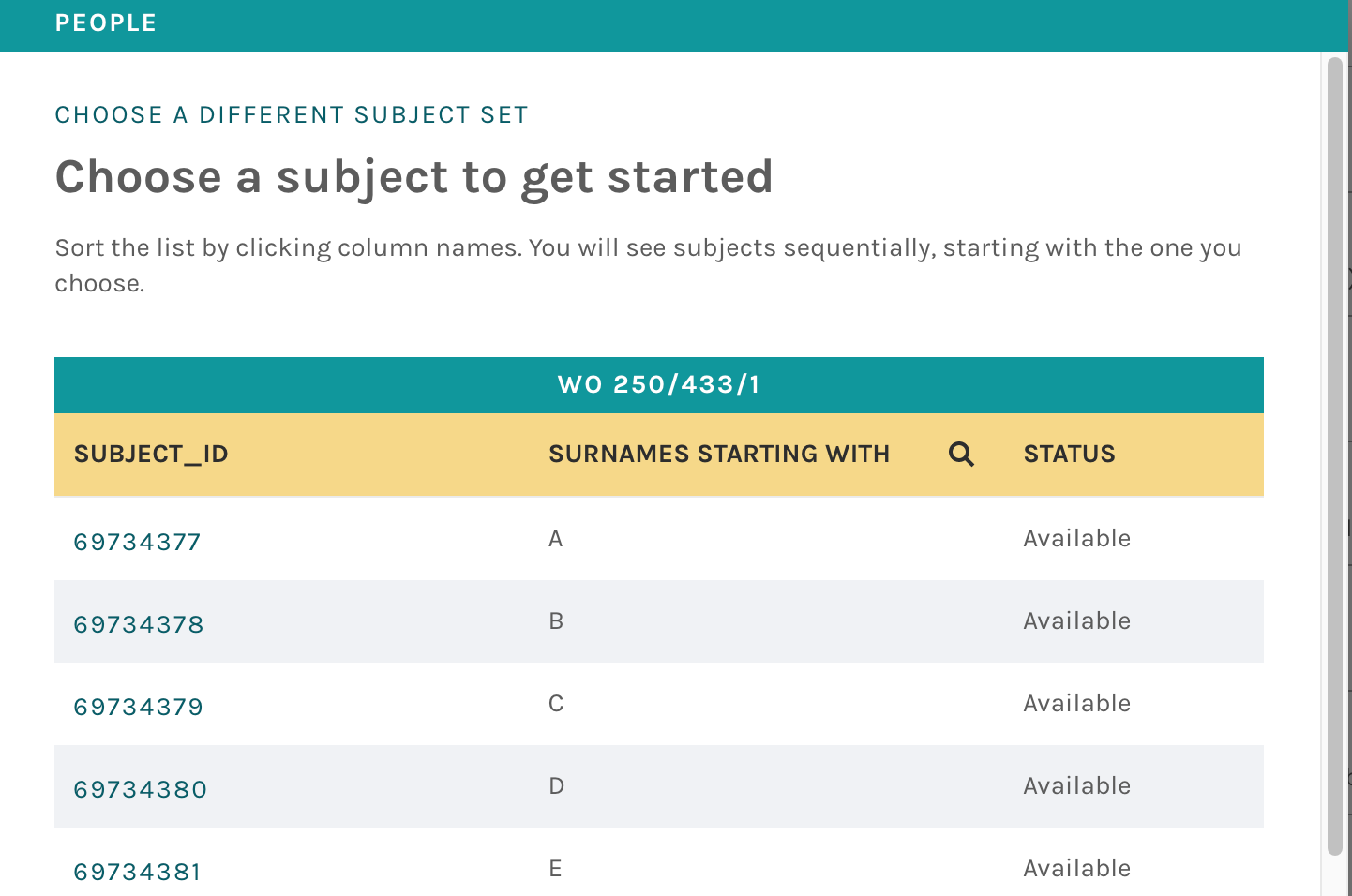Image resolution: width=1352 pixels, height=896 pixels.
Task: Select subject 69734379
Action: pyautogui.click(x=139, y=708)
